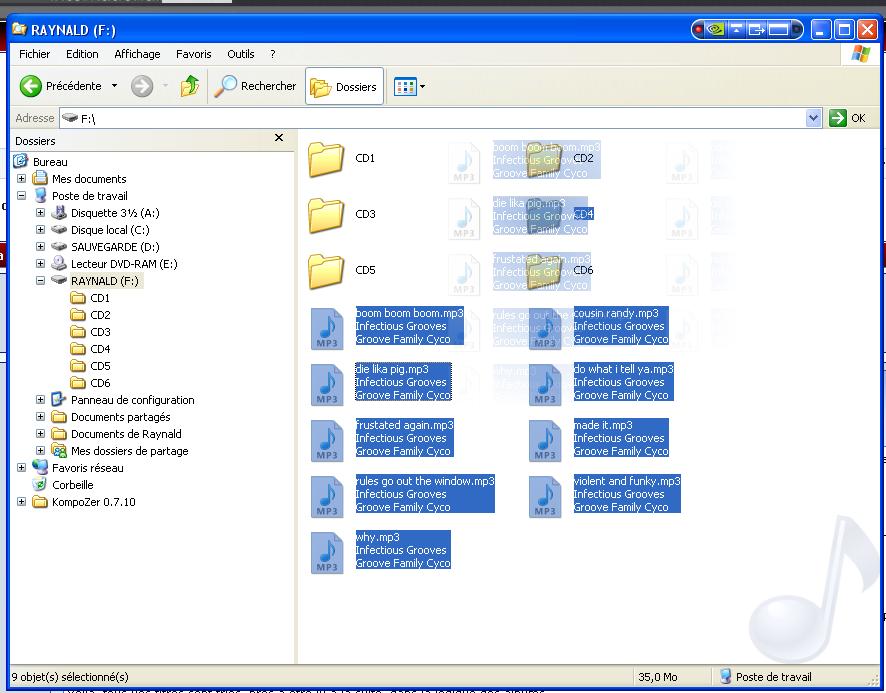The height and width of the screenshot is (693, 886).
Task: Select CD4 folder in the tree
Action: coord(100,349)
